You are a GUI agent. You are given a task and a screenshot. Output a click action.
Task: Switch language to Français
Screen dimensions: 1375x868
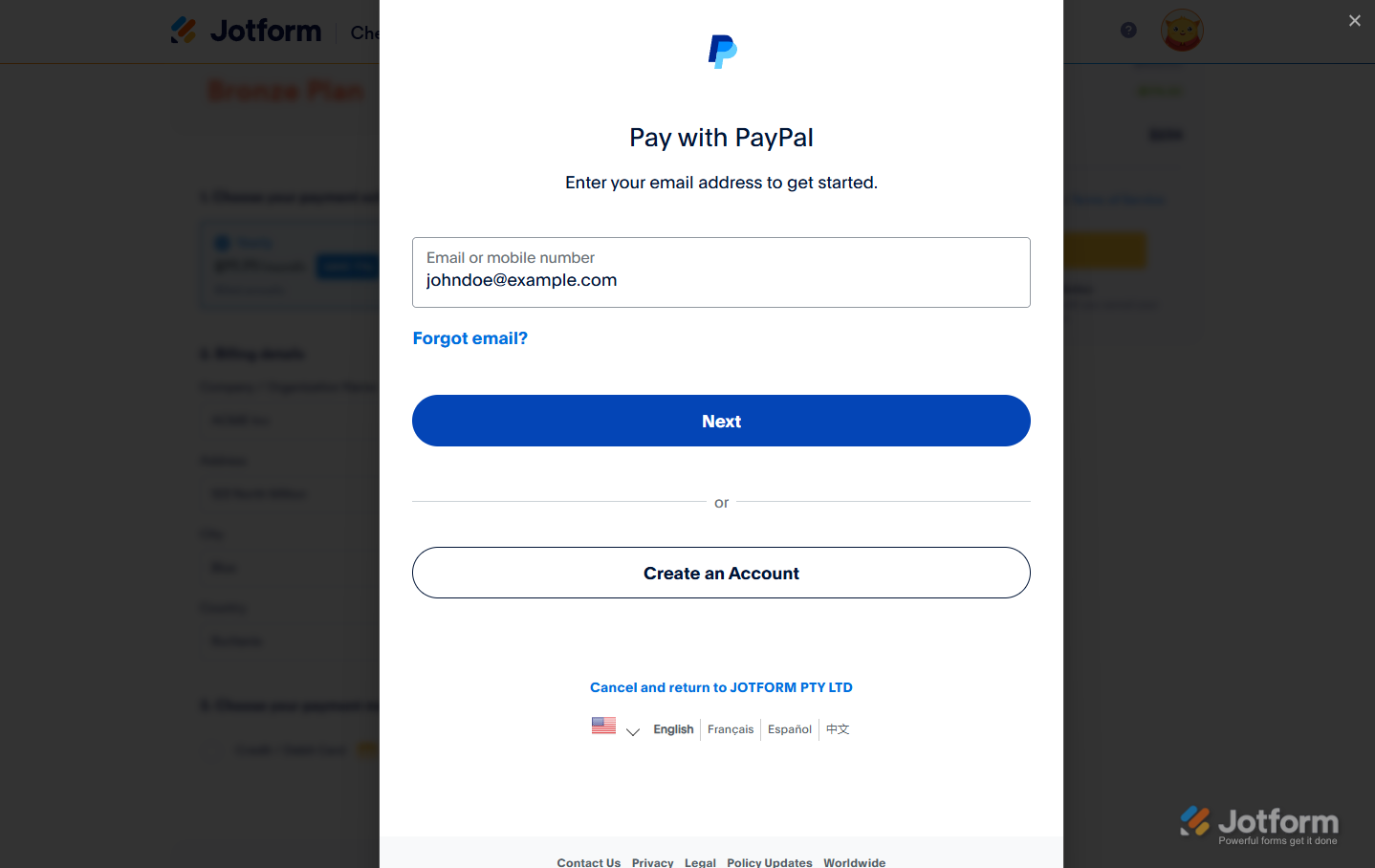pos(731,729)
